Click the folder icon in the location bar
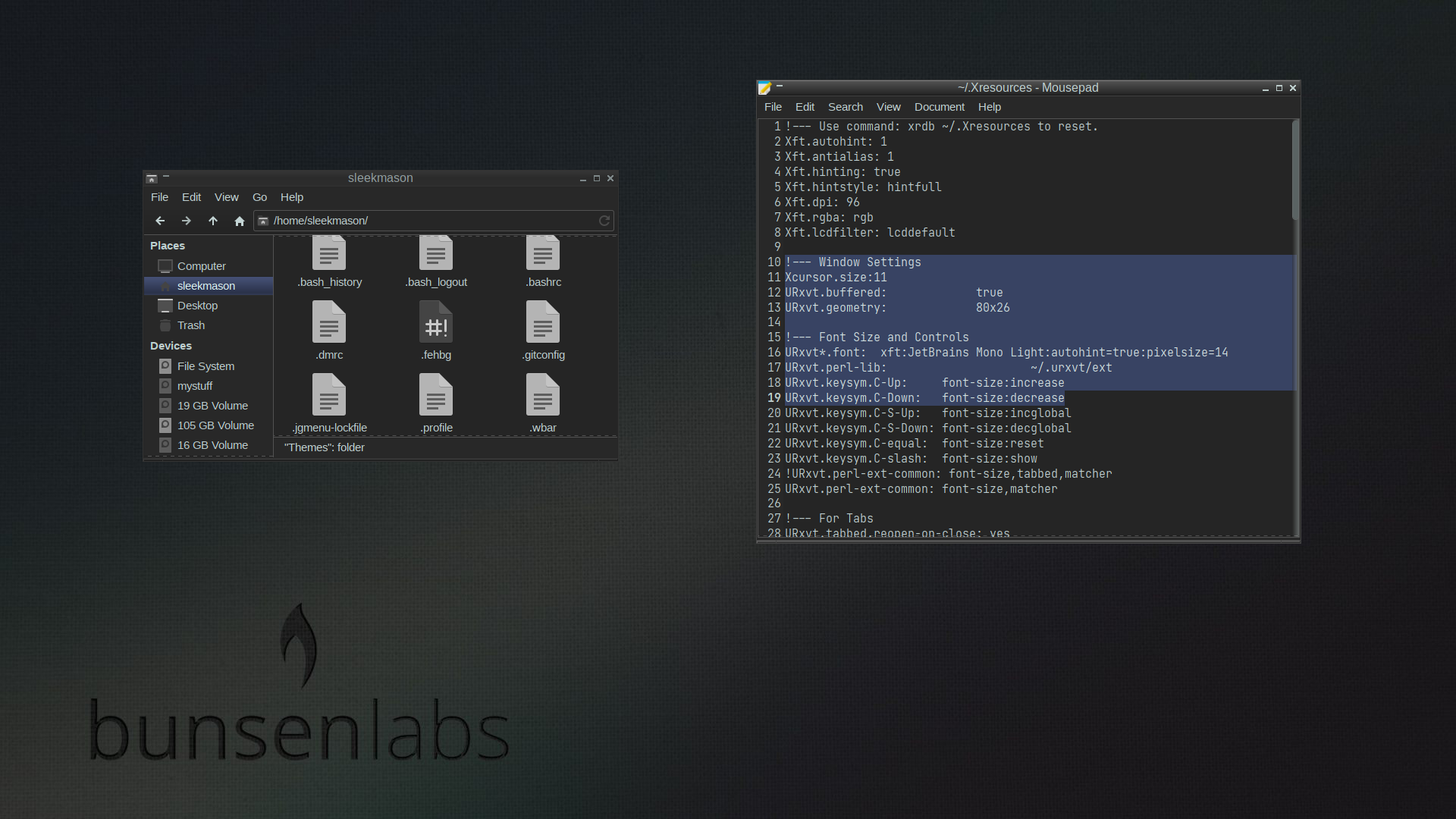 coord(263,221)
